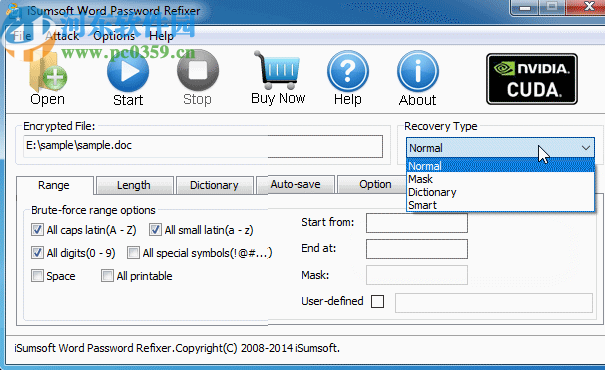
Task: Collapse the Recovery Type dropdown arrow
Action: tap(586, 148)
